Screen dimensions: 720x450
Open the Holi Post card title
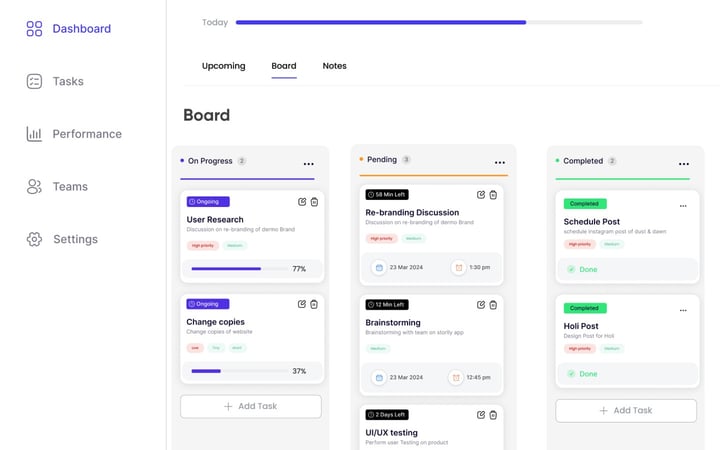[x=581, y=326]
